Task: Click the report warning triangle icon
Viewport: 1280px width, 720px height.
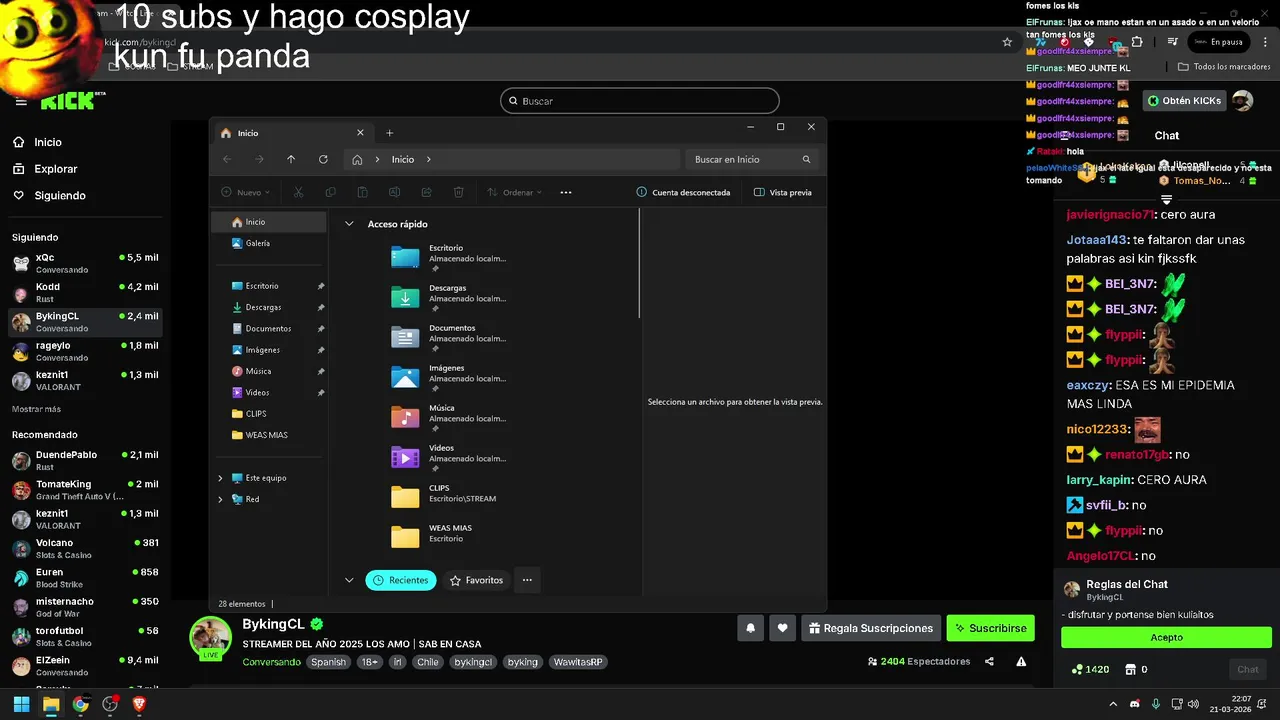Action: click(x=1021, y=661)
